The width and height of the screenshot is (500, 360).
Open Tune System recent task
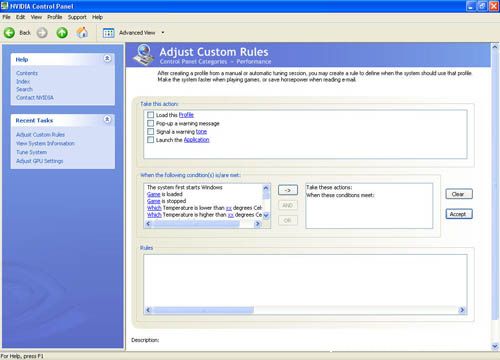coord(31,152)
